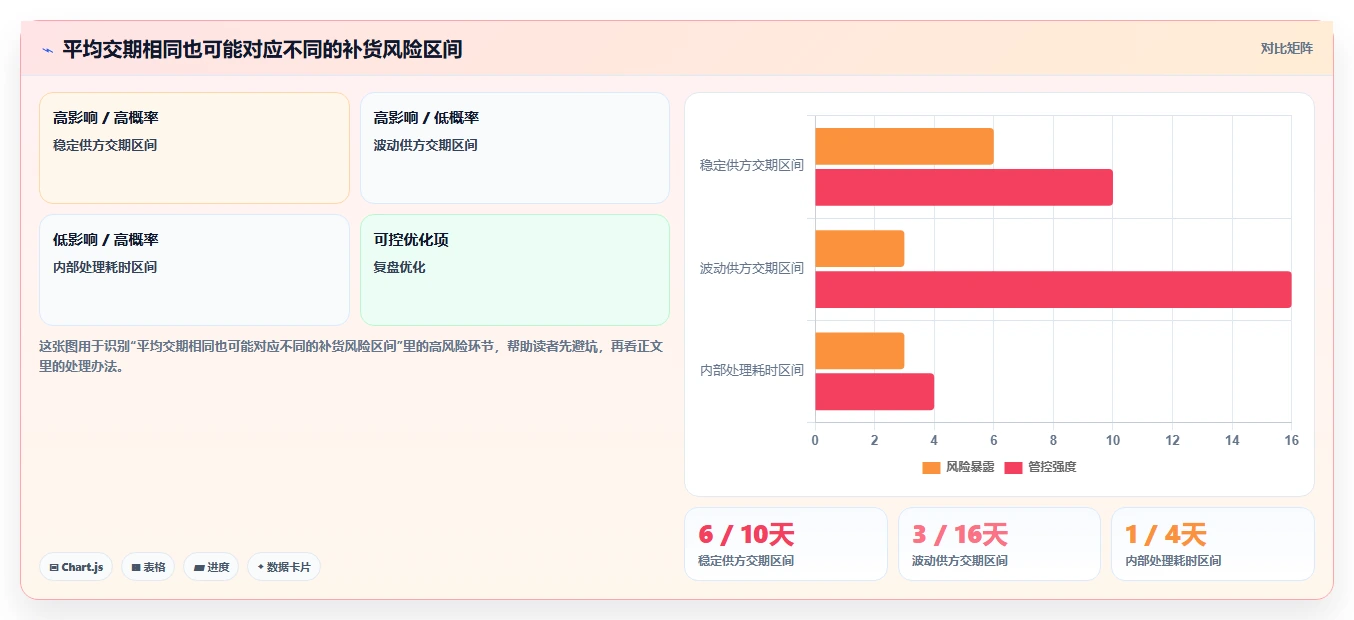The width and height of the screenshot is (1354, 620).
Task: Click the 表格 tag
Action: [148, 567]
